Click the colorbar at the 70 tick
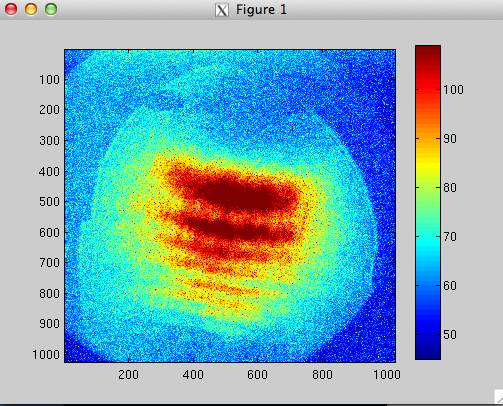 [x=428, y=236]
